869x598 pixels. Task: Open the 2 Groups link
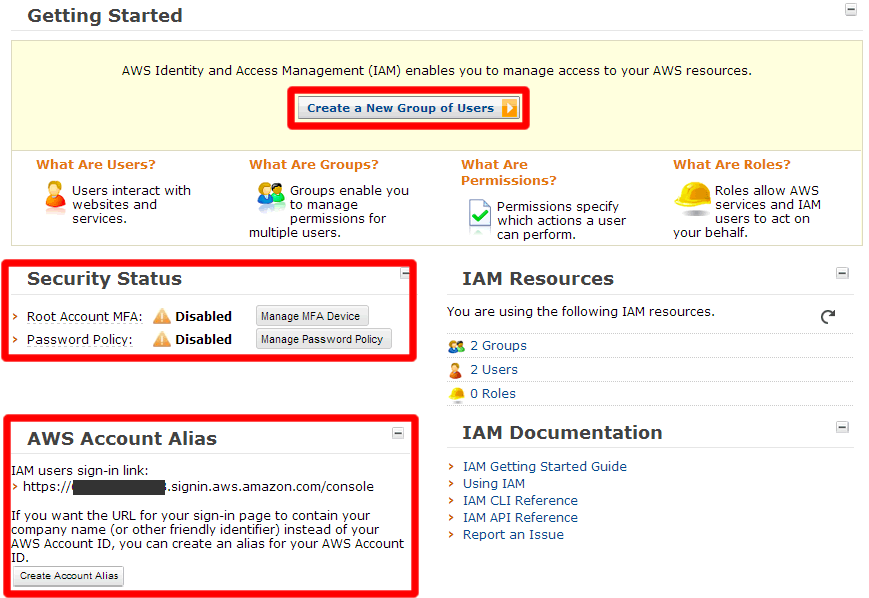[x=498, y=346]
